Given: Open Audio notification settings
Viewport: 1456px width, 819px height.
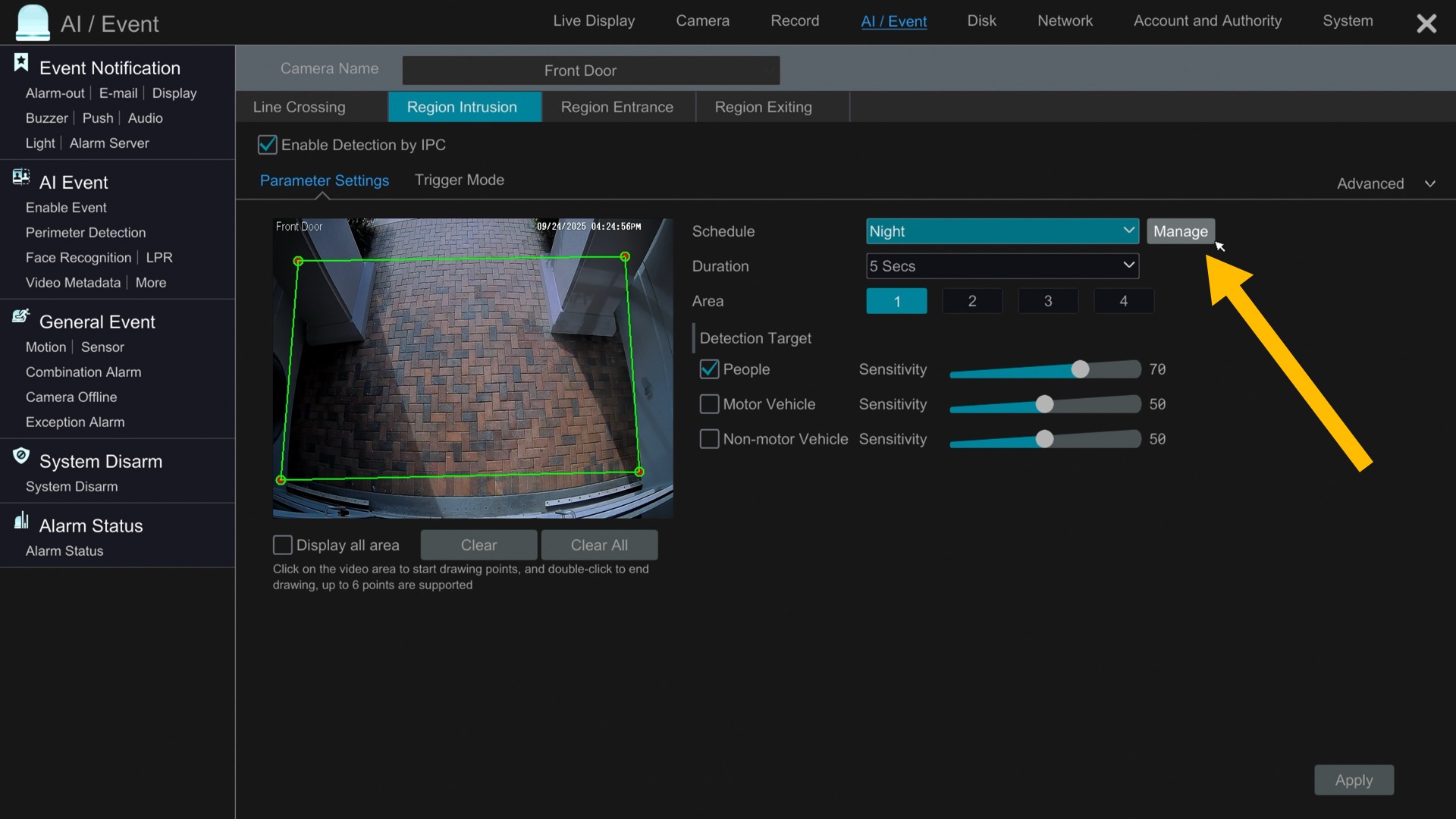Looking at the screenshot, I should [145, 118].
